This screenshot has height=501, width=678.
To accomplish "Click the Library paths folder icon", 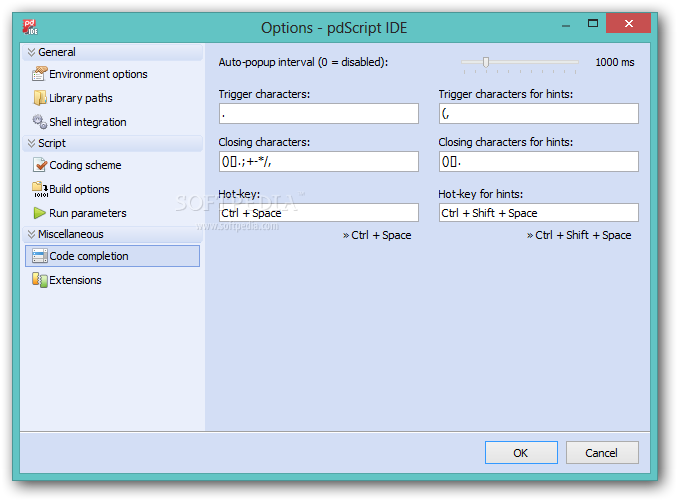I will tap(39, 98).
